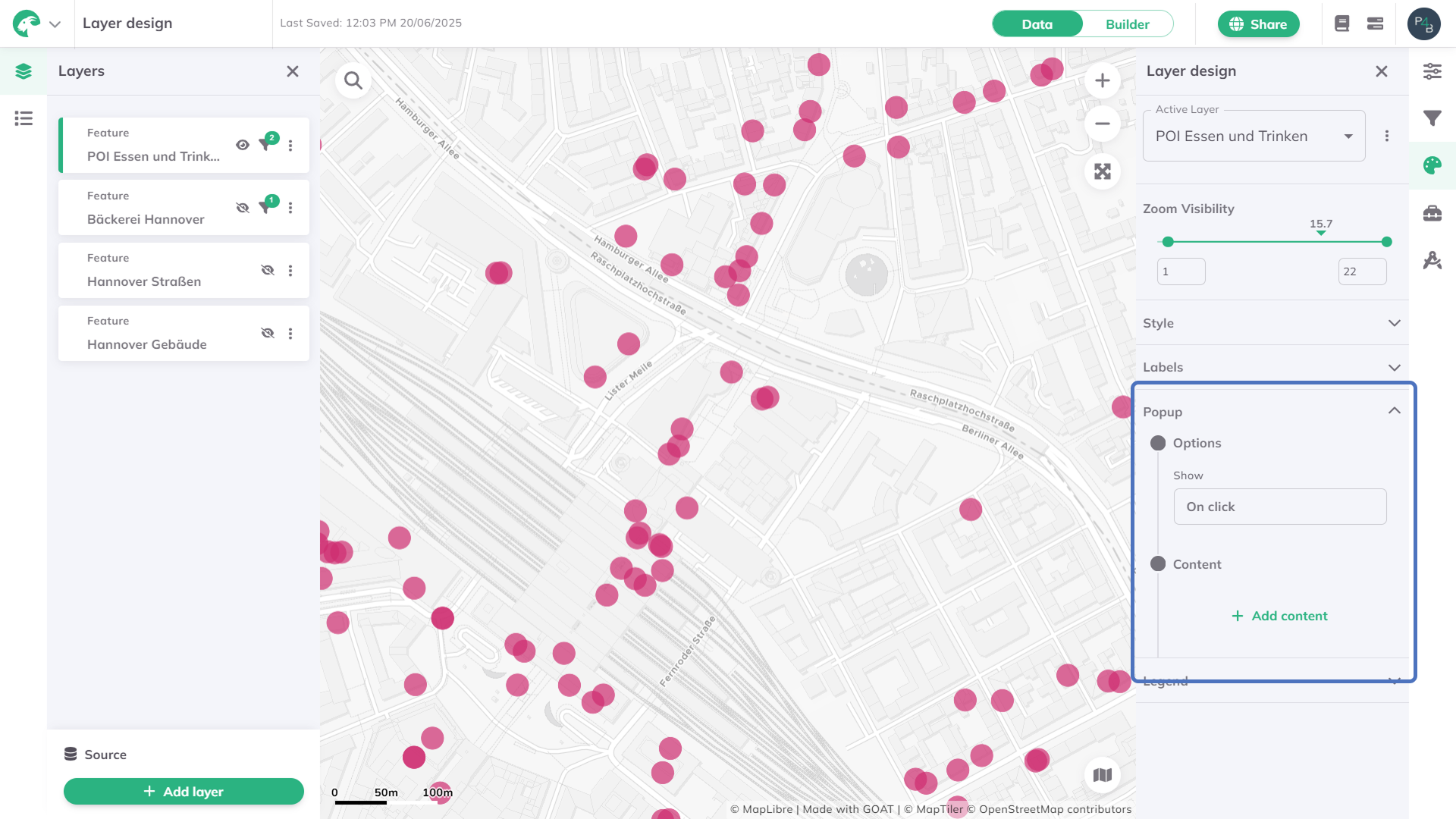Hide the POI Essen und Trinken layer
The height and width of the screenshot is (819, 1456).
(x=243, y=145)
